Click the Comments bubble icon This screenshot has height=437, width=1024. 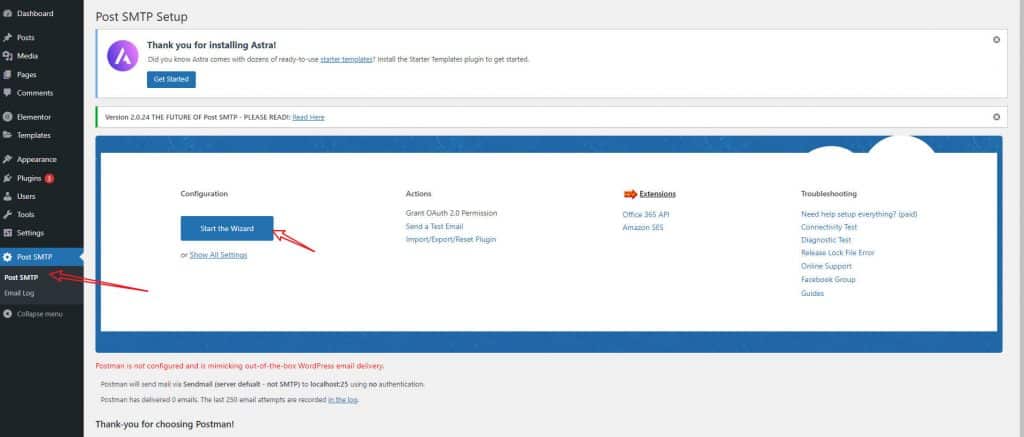point(8,93)
